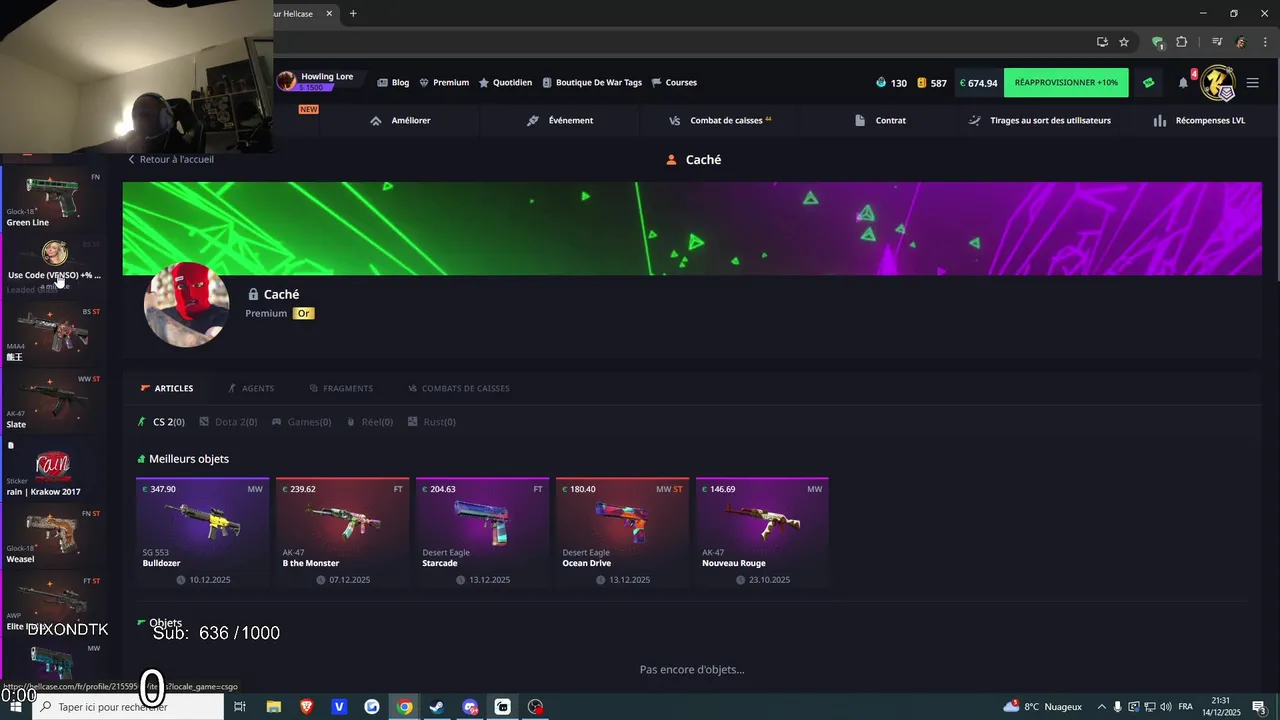The image size is (1280, 720).
Task: Open the notifications bell icon
Action: pyautogui.click(x=1183, y=83)
